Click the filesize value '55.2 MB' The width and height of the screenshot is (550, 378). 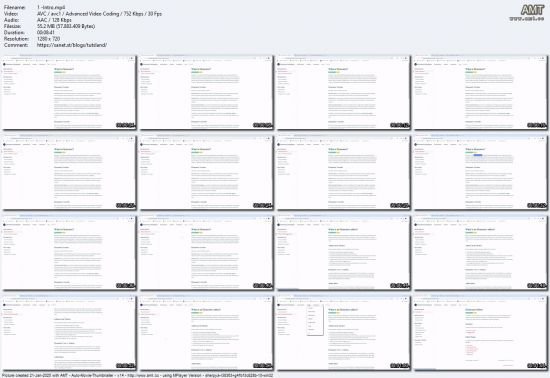(66, 26)
